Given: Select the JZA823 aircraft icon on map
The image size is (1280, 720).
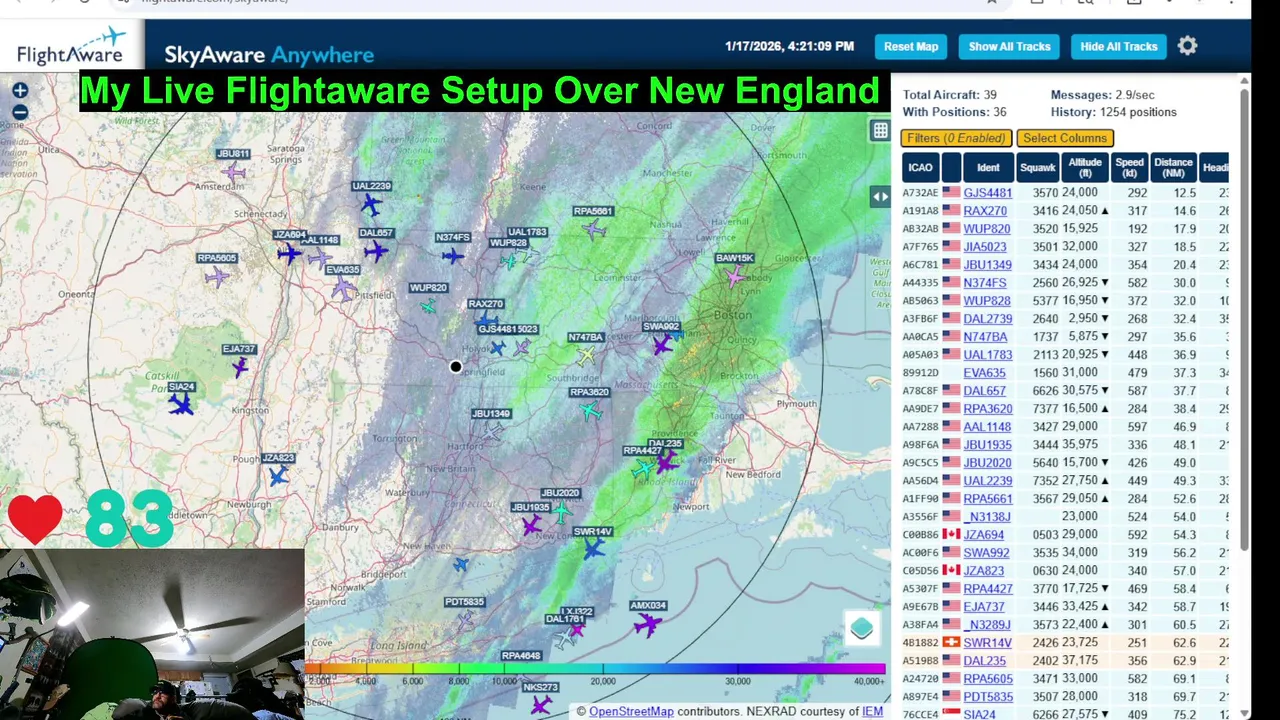Looking at the screenshot, I should tap(278, 476).
